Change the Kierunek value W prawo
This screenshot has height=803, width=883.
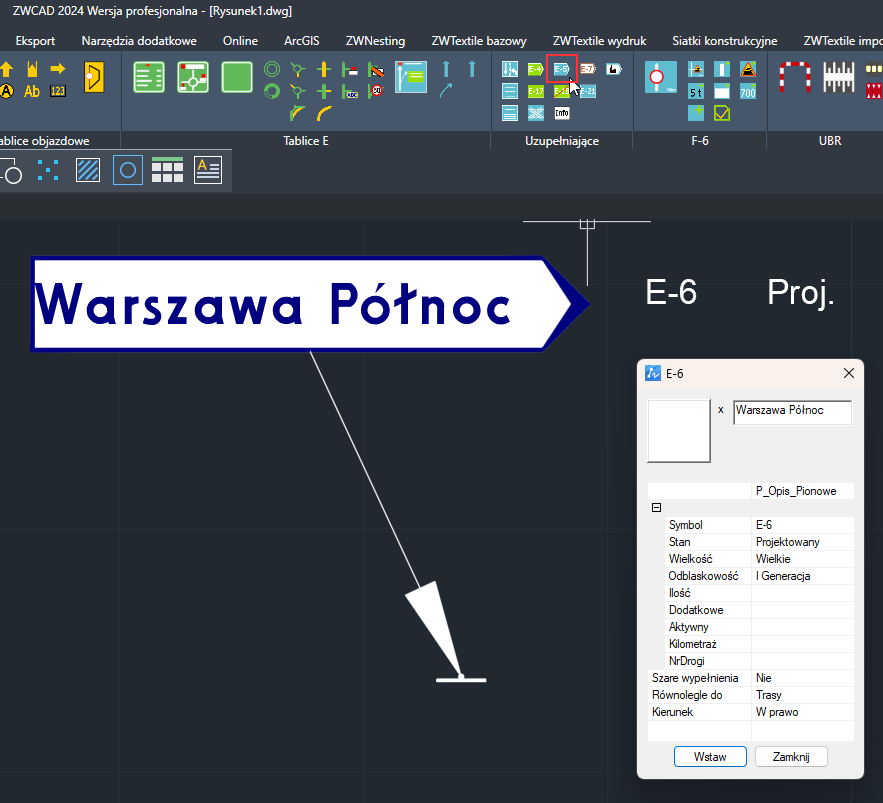click(803, 712)
